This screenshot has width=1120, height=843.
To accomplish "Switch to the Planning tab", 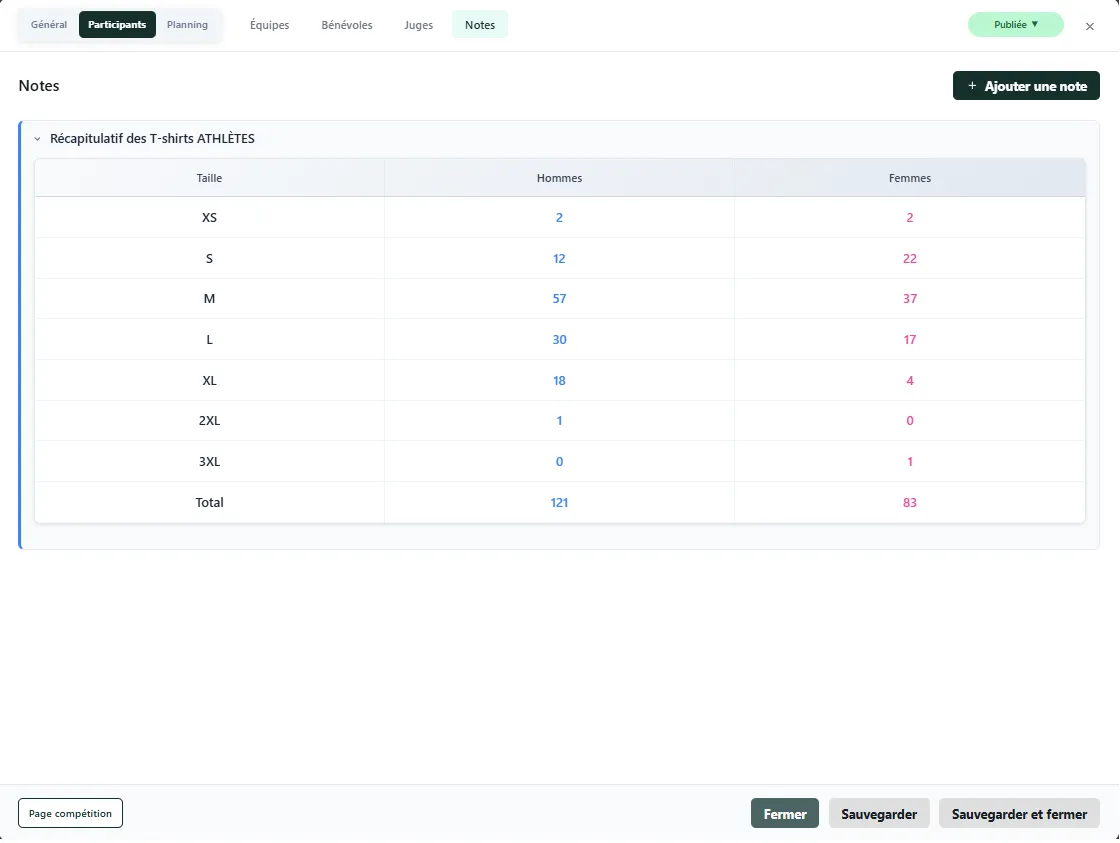I will coord(187,25).
